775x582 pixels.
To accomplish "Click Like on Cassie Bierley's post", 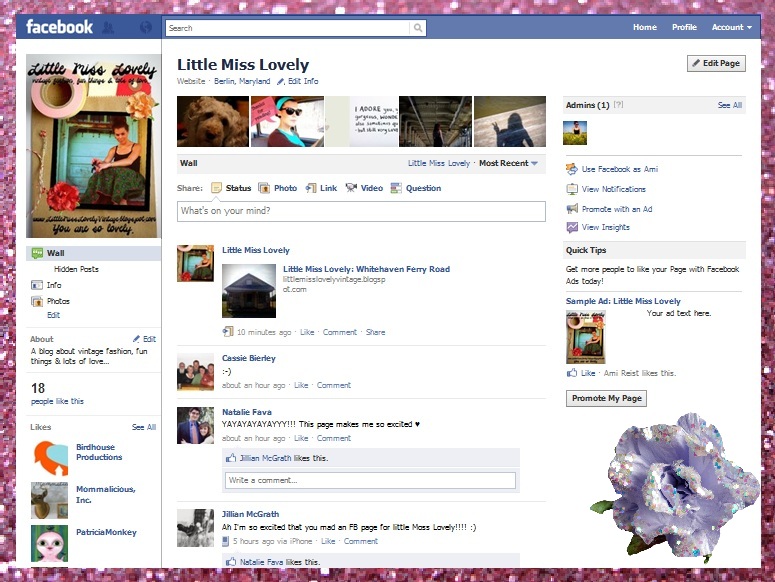I will click(301, 385).
